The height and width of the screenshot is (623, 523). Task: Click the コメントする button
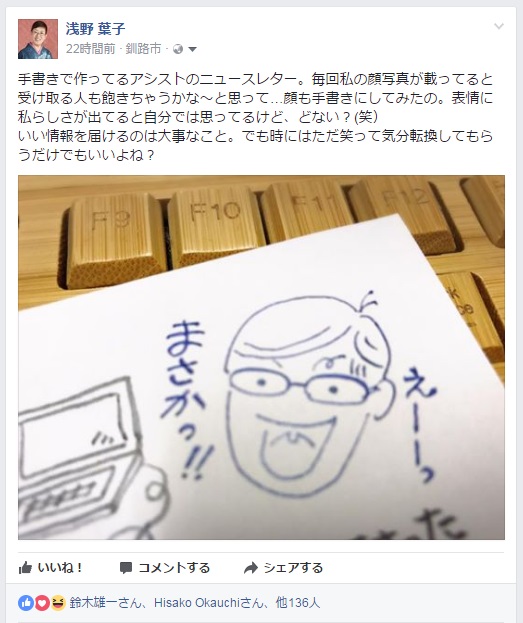pyautogui.click(x=165, y=568)
